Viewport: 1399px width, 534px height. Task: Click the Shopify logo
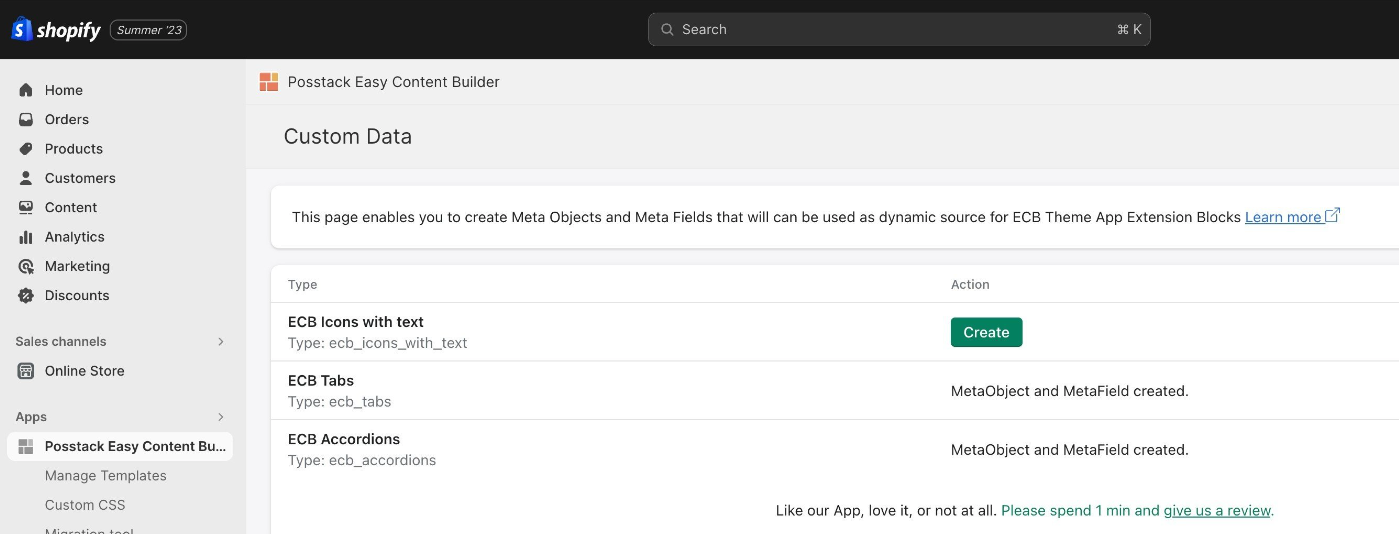(x=56, y=30)
